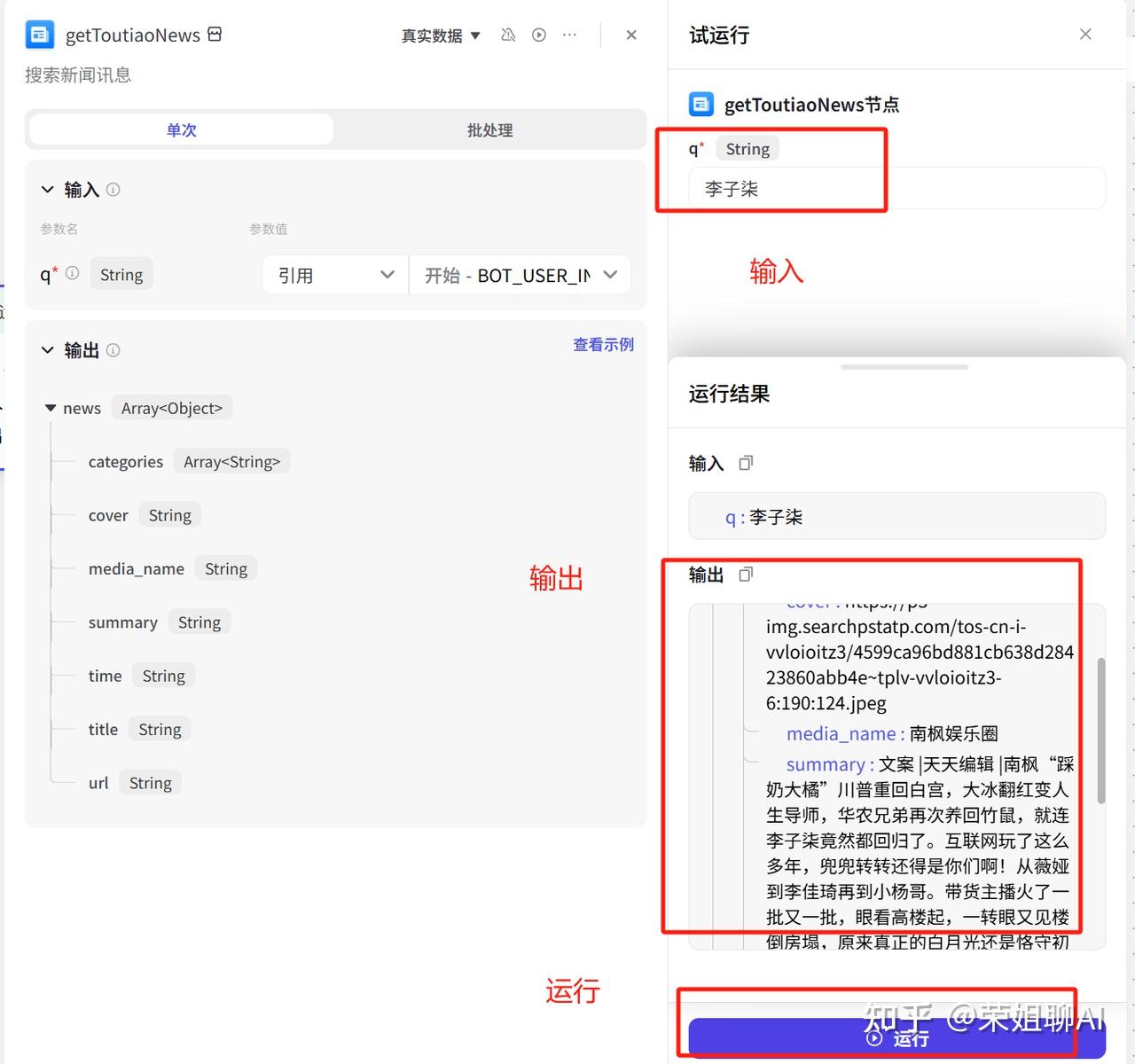The width and height of the screenshot is (1135, 1064).
Task: Copy the 输出 run result content
Action: [745, 574]
